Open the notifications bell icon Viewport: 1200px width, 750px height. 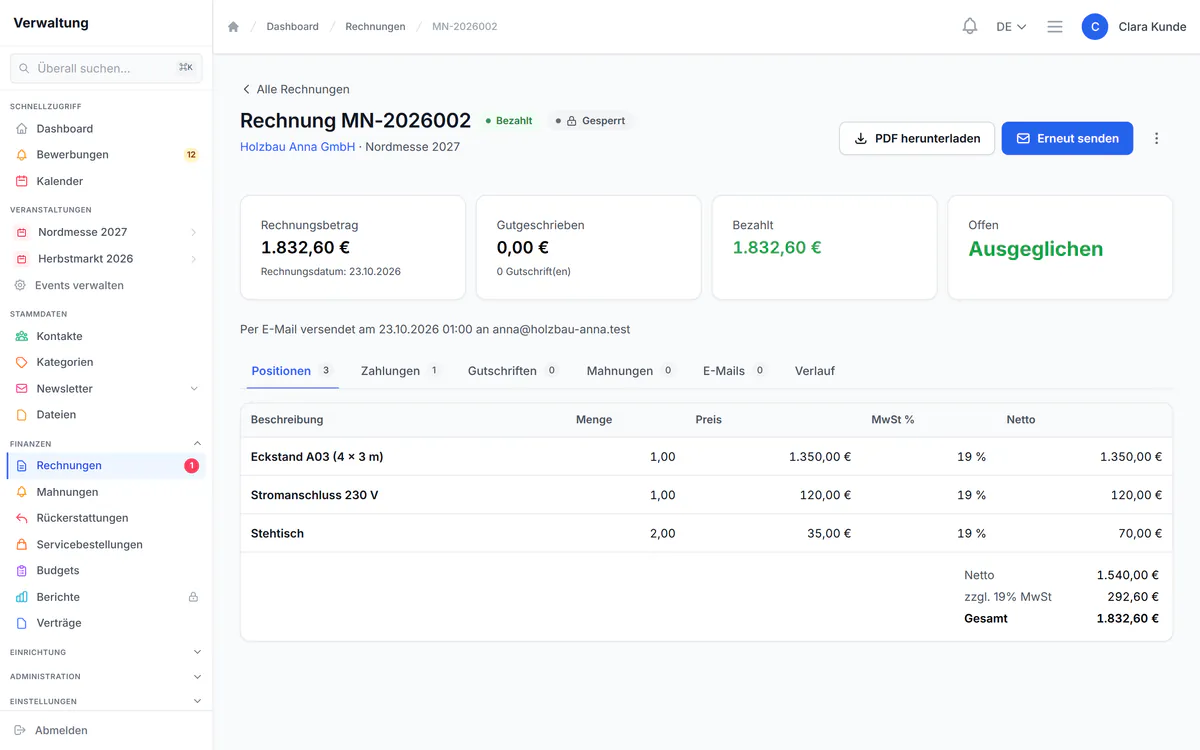click(x=969, y=27)
